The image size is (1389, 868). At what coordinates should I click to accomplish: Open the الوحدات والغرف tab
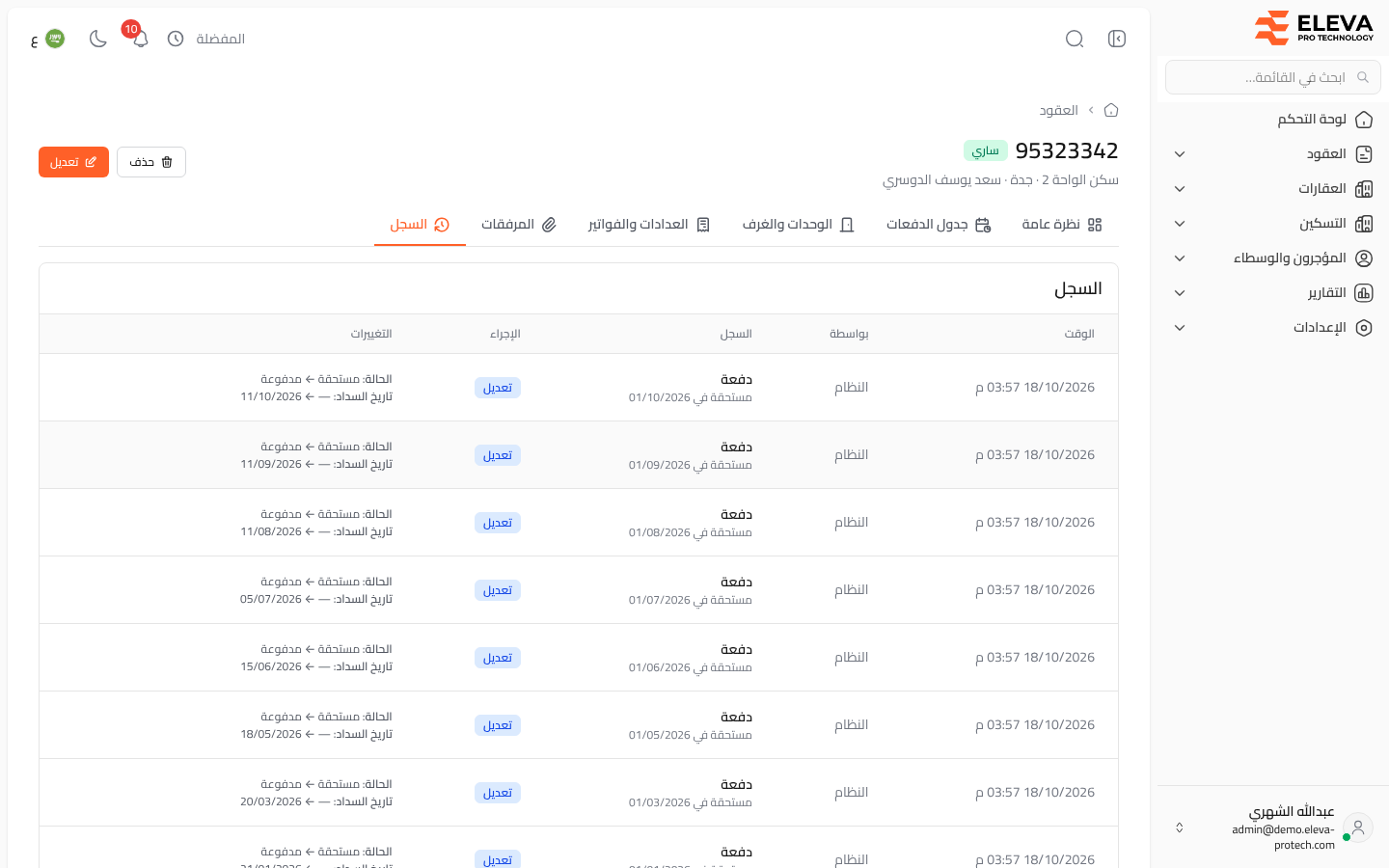799,225
